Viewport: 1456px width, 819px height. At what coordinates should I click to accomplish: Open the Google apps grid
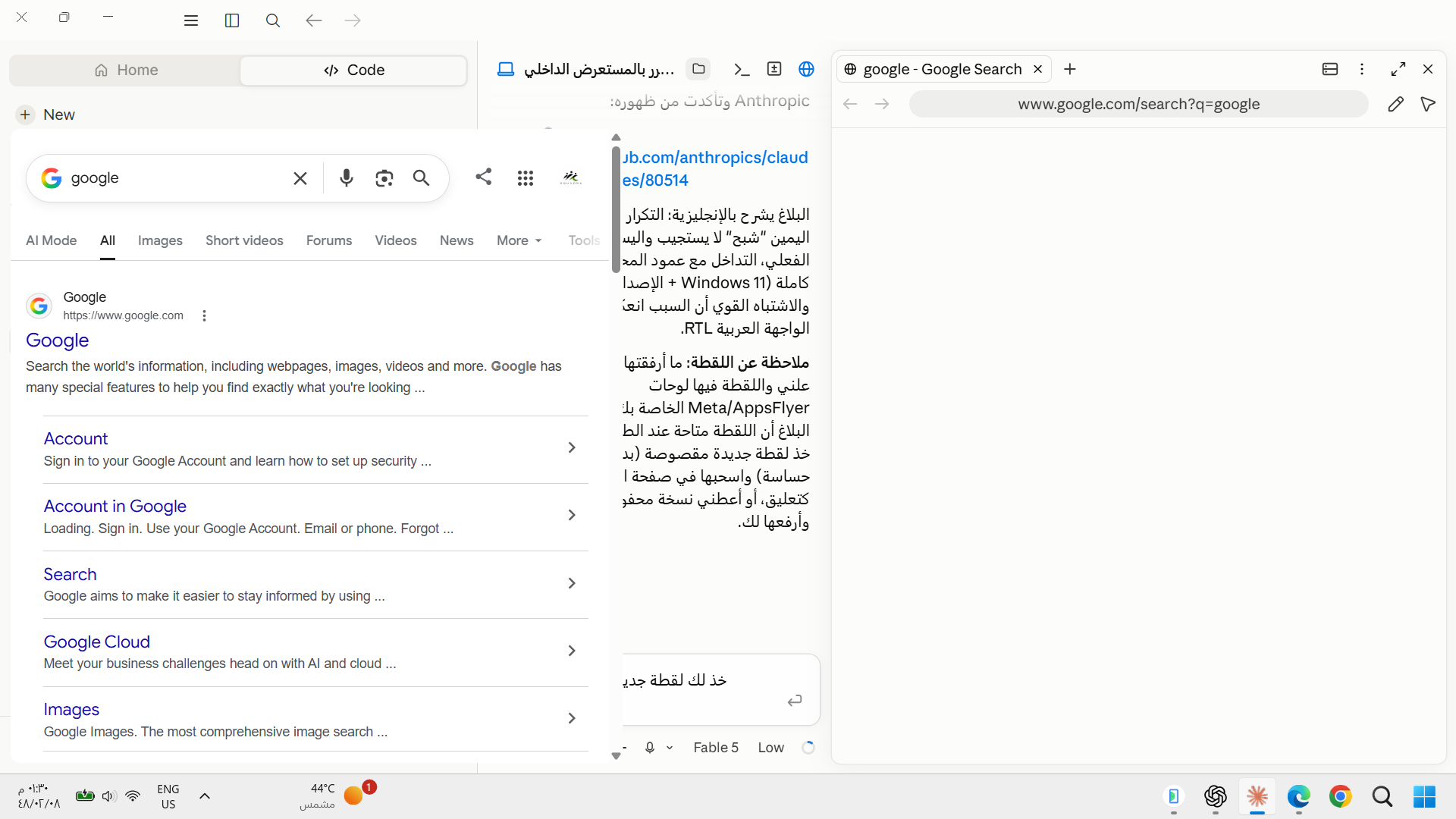[x=526, y=178]
